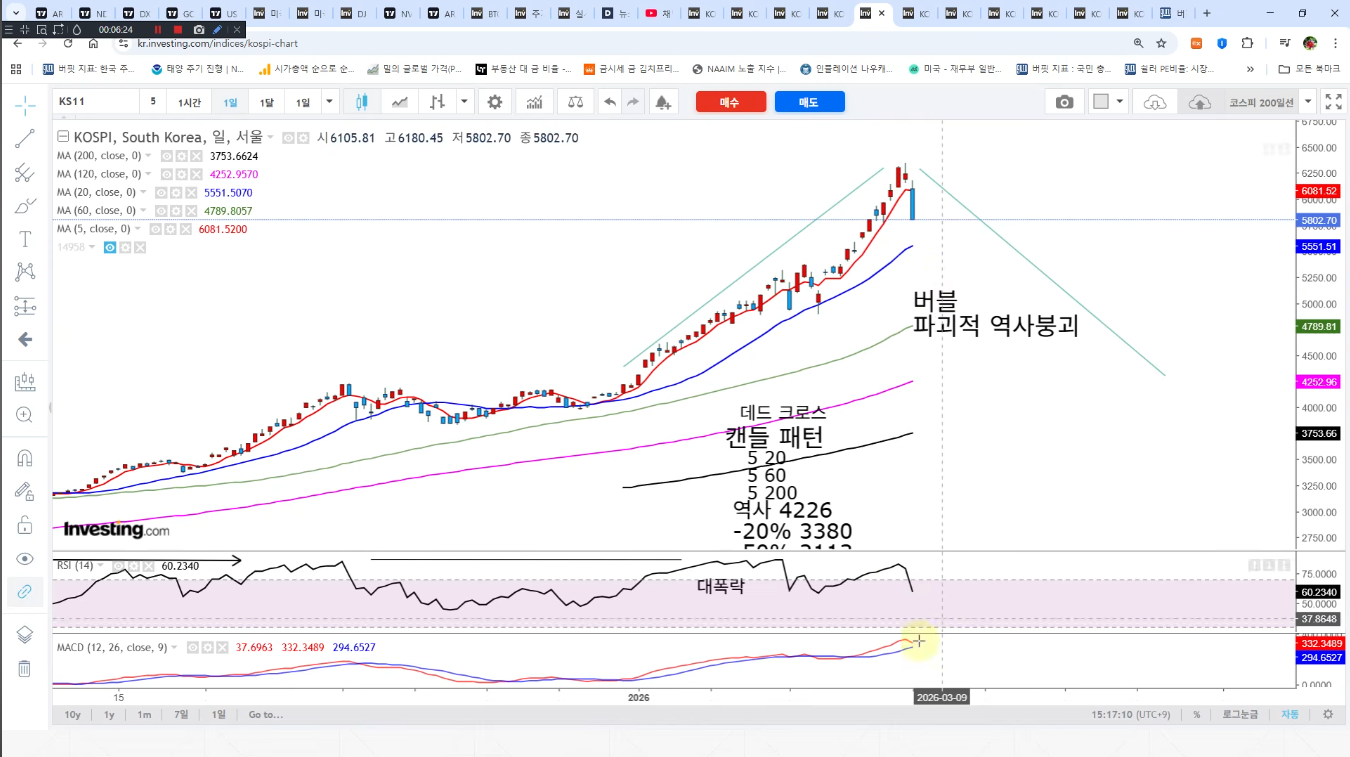Click the trash icon to remove drawings

25,668
